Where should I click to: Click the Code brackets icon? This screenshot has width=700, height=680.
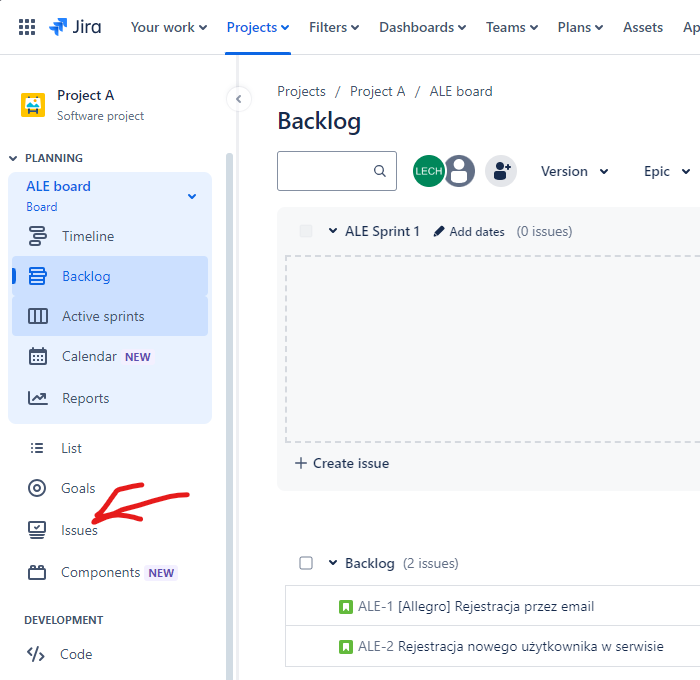(x=36, y=654)
